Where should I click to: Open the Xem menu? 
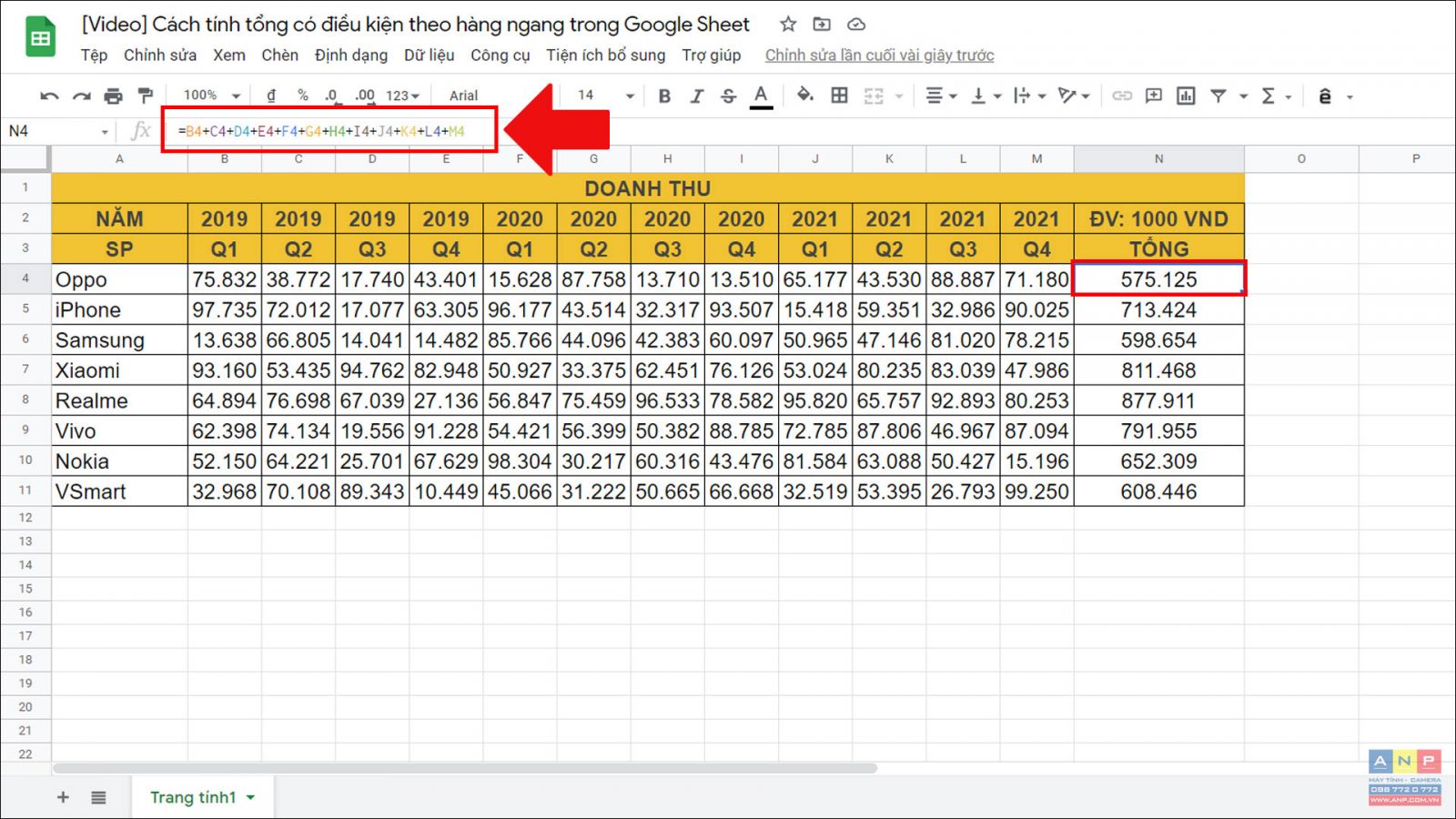click(x=229, y=56)
